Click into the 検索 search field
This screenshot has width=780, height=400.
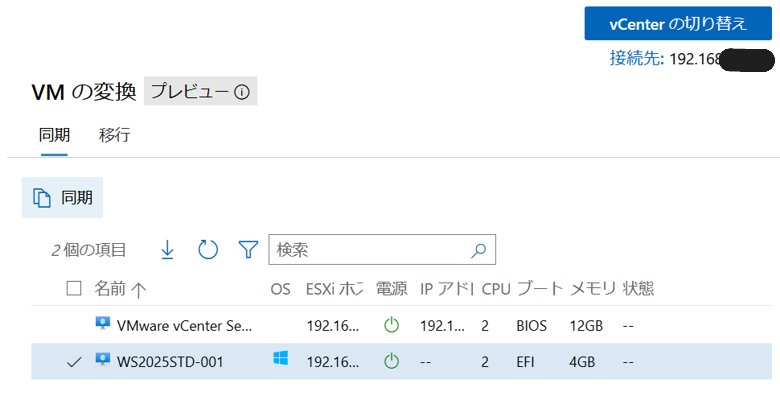370,250
